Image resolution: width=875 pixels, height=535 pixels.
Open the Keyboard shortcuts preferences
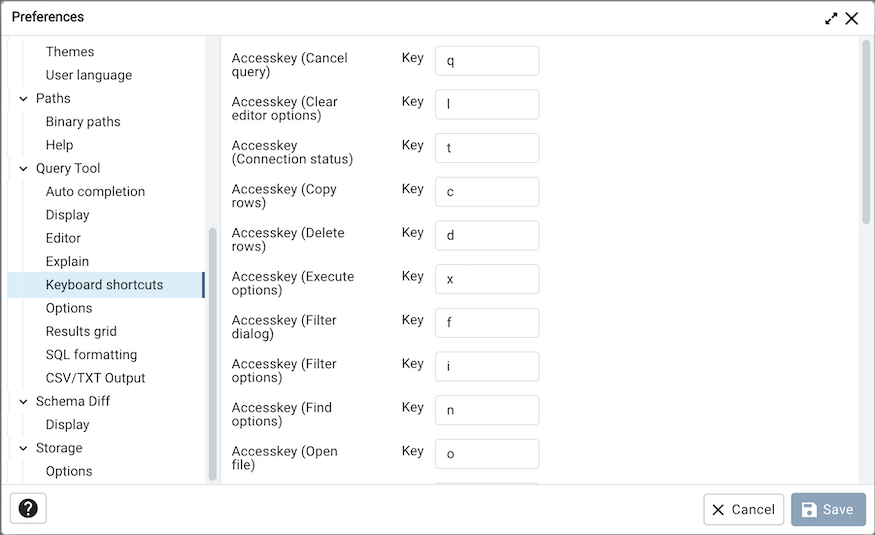click(104, 285)
